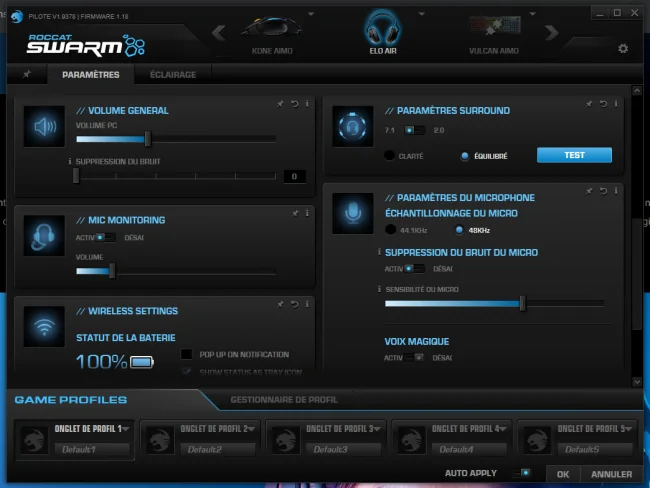Reset the Paramètres Surround panel
This screenshot has height=488, width=650.
pyautogui.click(x=603, y=104)
